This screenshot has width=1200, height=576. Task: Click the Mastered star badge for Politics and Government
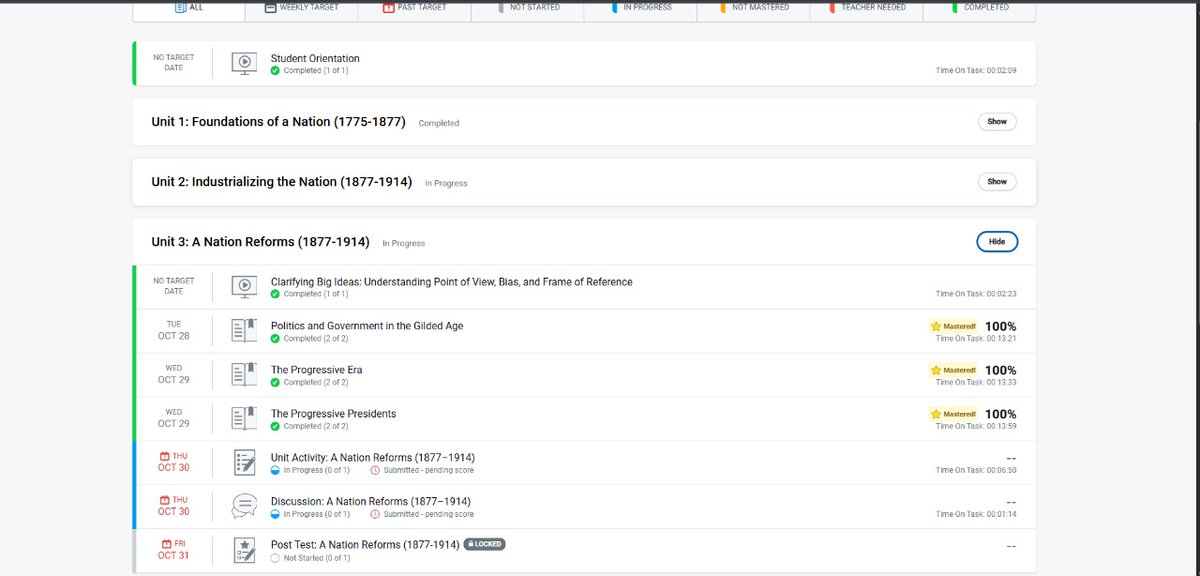click(x=953, y=326)
